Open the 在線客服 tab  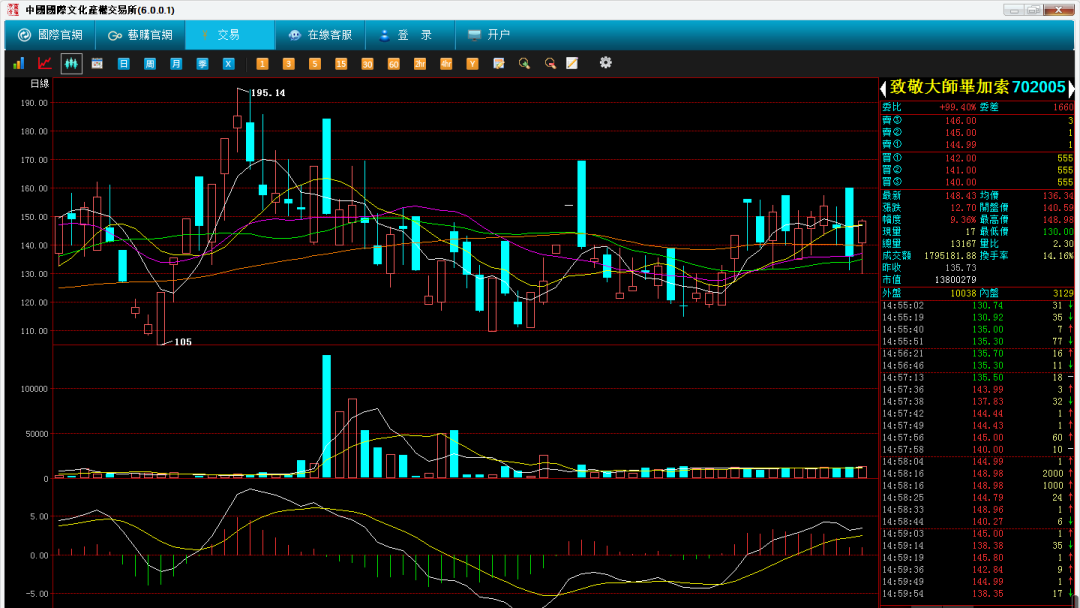click(x=320, y=35)
